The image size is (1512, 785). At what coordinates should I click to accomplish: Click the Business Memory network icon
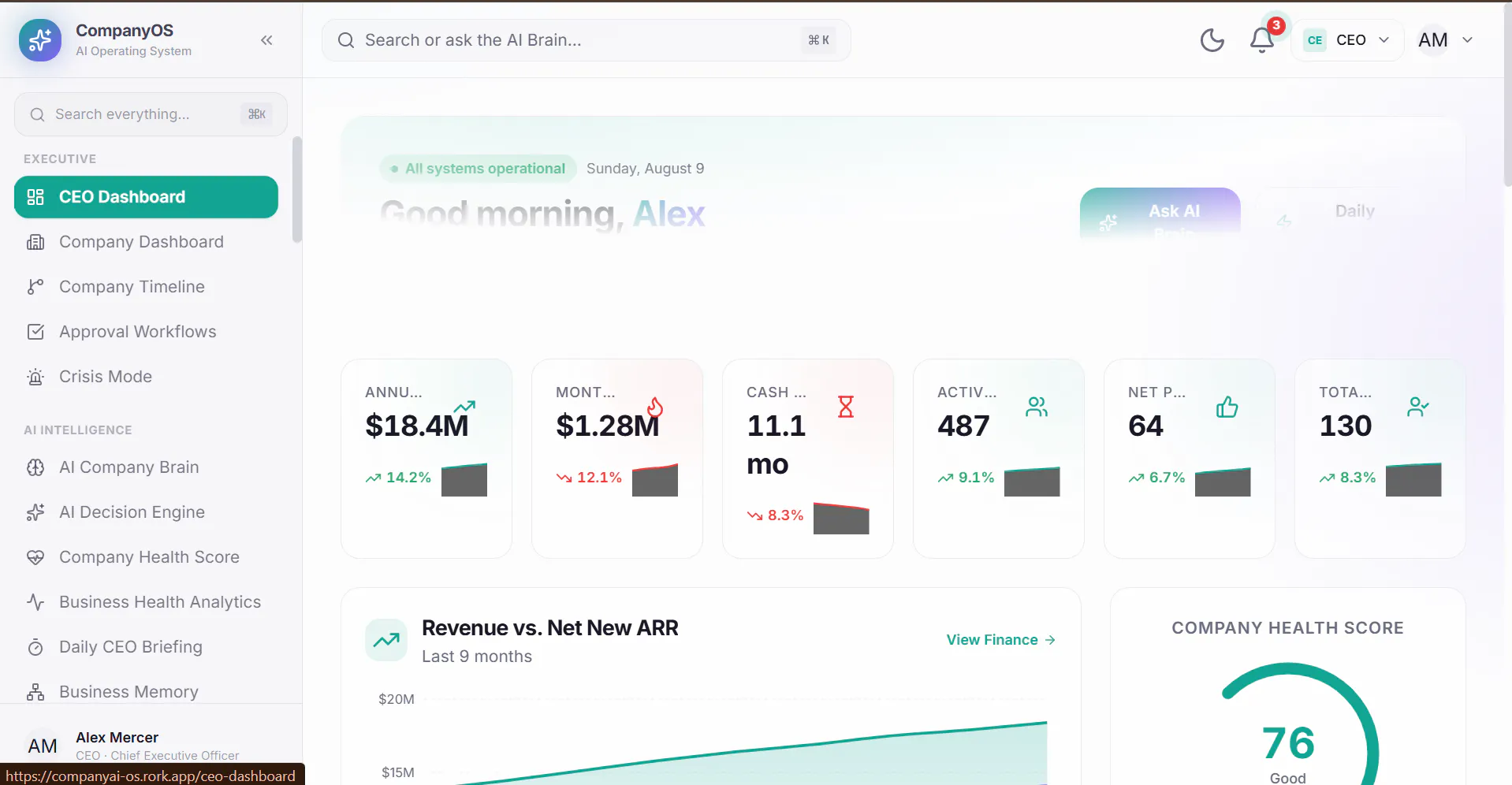[x=35, y=692]
